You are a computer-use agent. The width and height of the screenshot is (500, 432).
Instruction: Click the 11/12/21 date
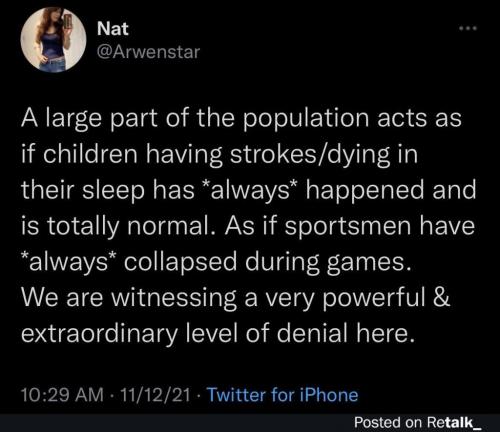tap(155, 395)
